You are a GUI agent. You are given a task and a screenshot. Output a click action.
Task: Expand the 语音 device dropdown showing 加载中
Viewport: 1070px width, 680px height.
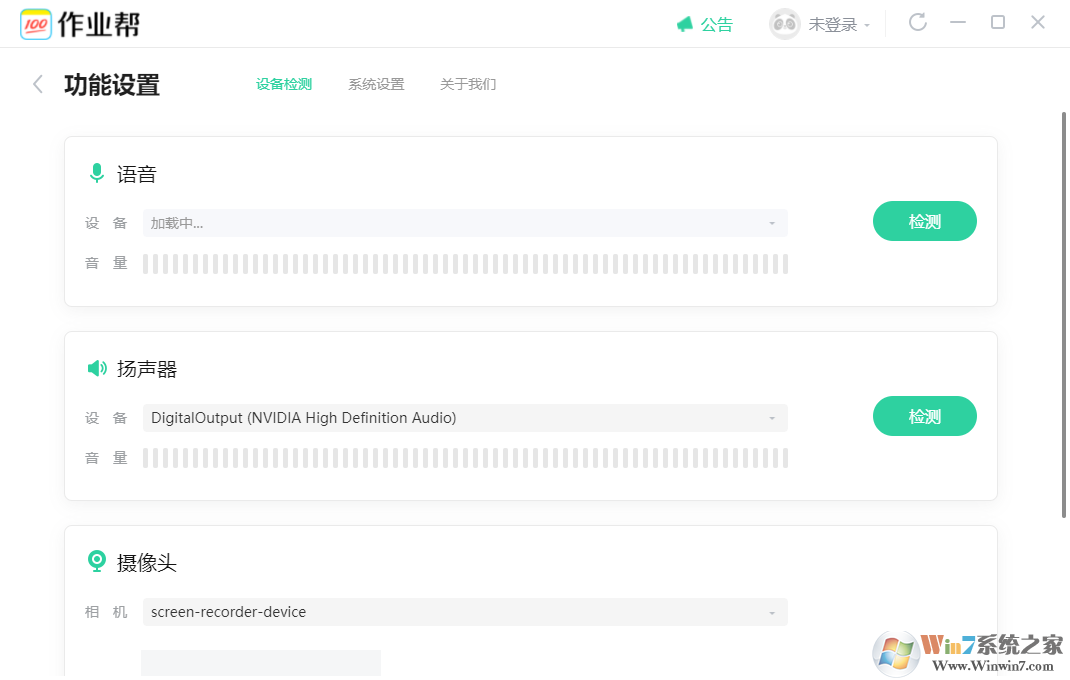(x=465, y=223)
